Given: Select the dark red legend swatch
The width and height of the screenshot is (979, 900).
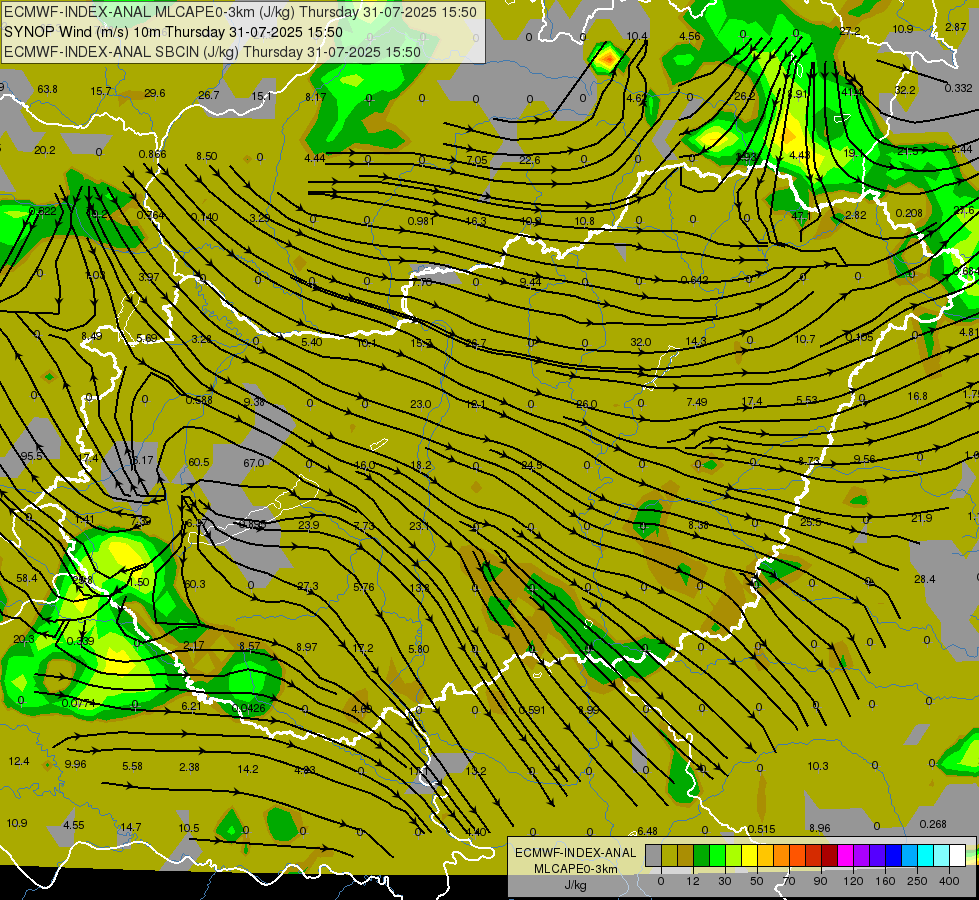Looking at the screenshot, I should coord(829,856).
